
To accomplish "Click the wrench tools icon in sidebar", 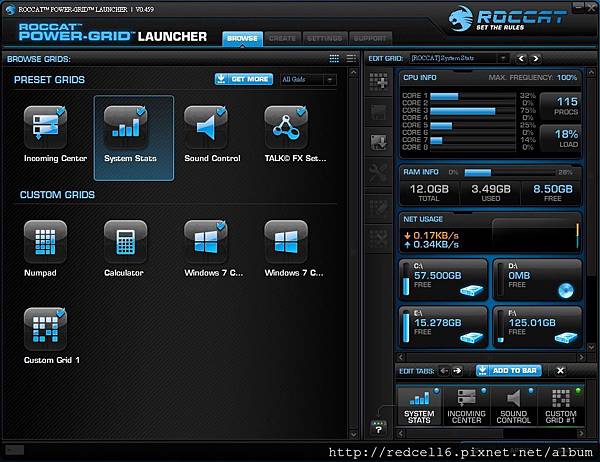I will coord(378,173).
